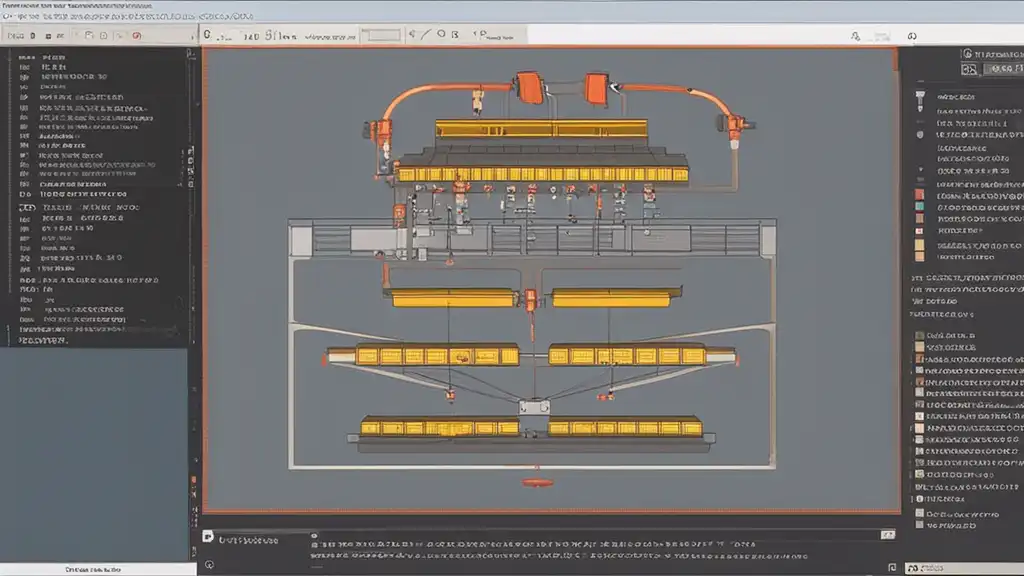Click the left panel's vertical scrollbar
The image size is (1024, 576).
pyautogui.click(x=191, y=196)
